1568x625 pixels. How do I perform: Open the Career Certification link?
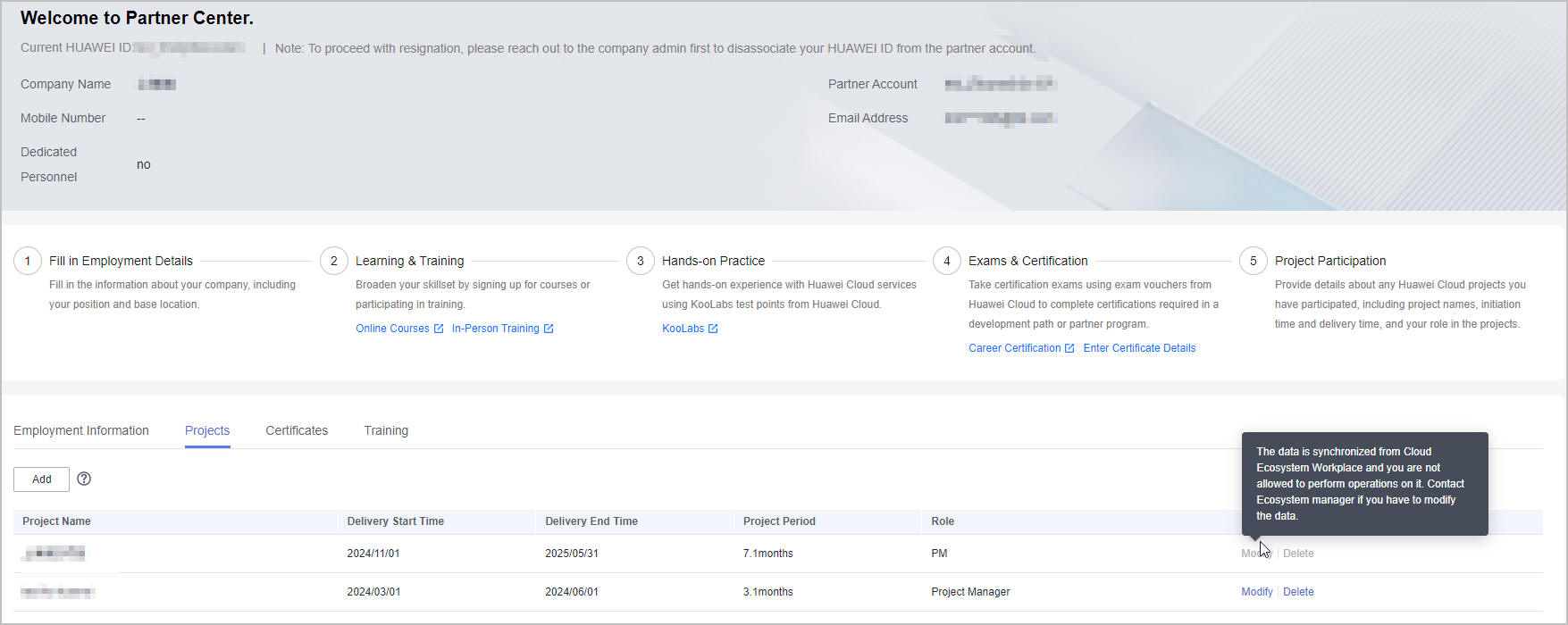tap(1014, 348)
